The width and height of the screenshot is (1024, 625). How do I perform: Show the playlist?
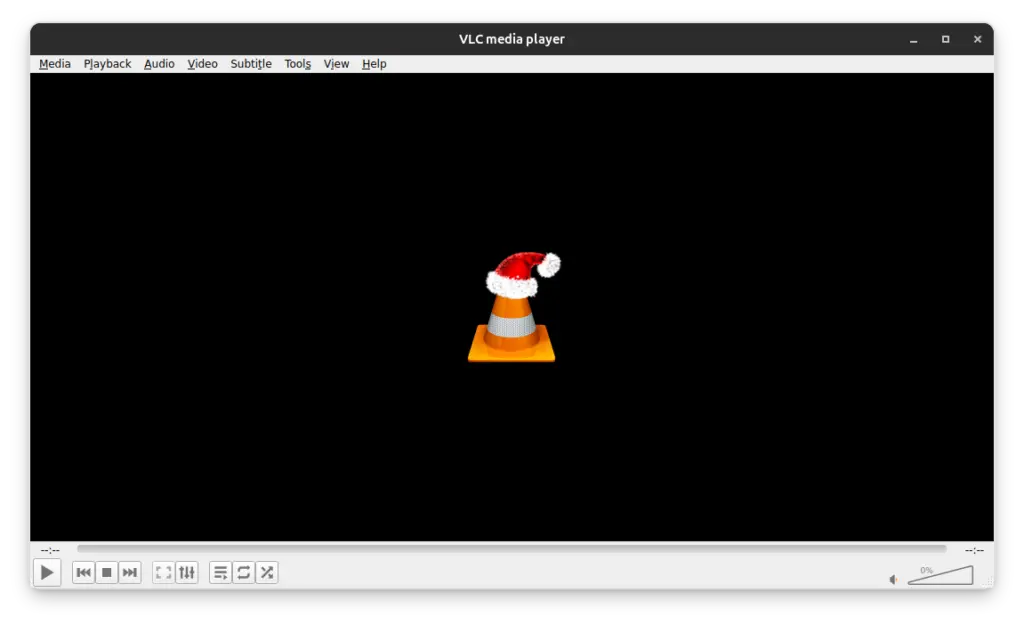[x=219, y=572]
